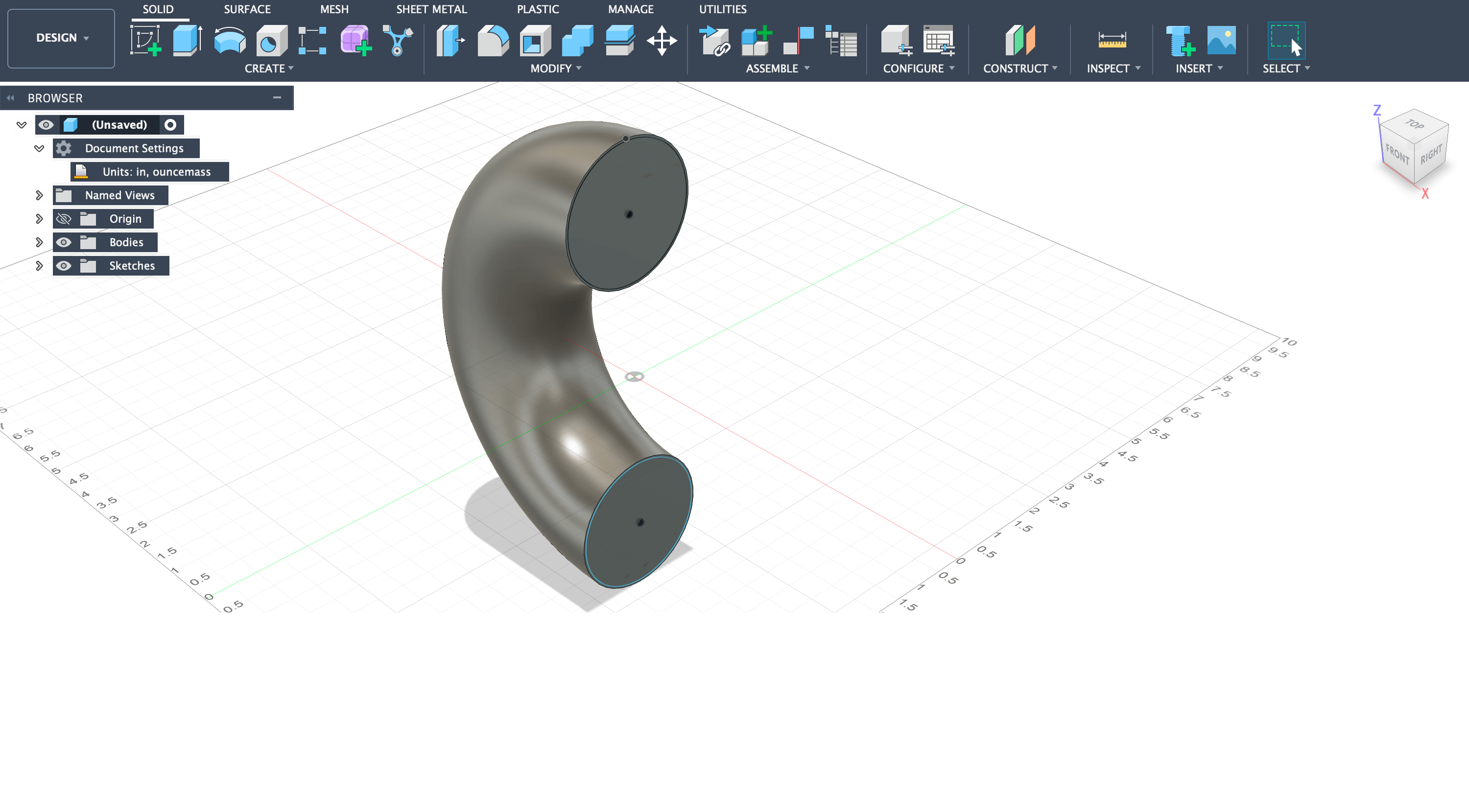Viewport: 1469px width, 812px height.
Task: Open the Measure tool
Action: [1112, 40]
